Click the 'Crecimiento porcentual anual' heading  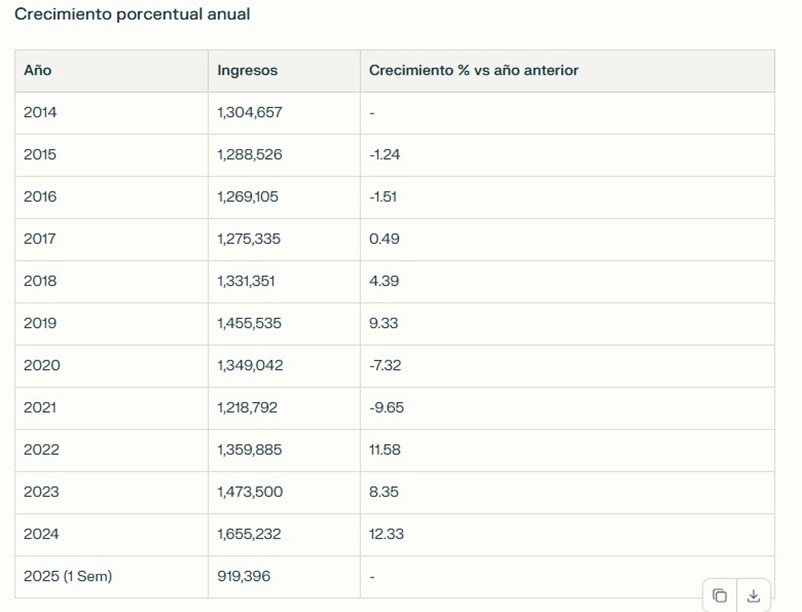(132, 15)
